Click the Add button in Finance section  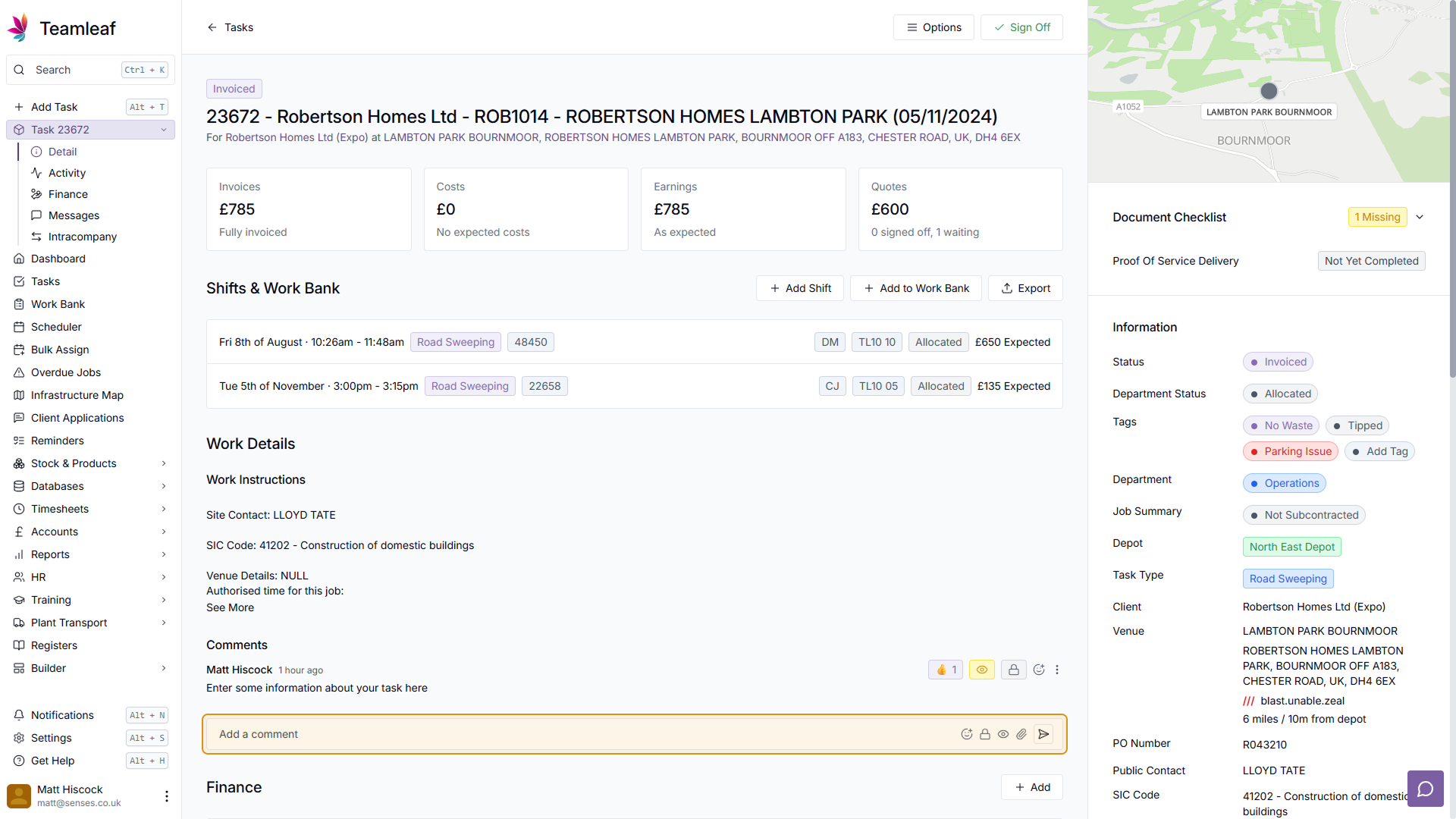click(1032, 787)
